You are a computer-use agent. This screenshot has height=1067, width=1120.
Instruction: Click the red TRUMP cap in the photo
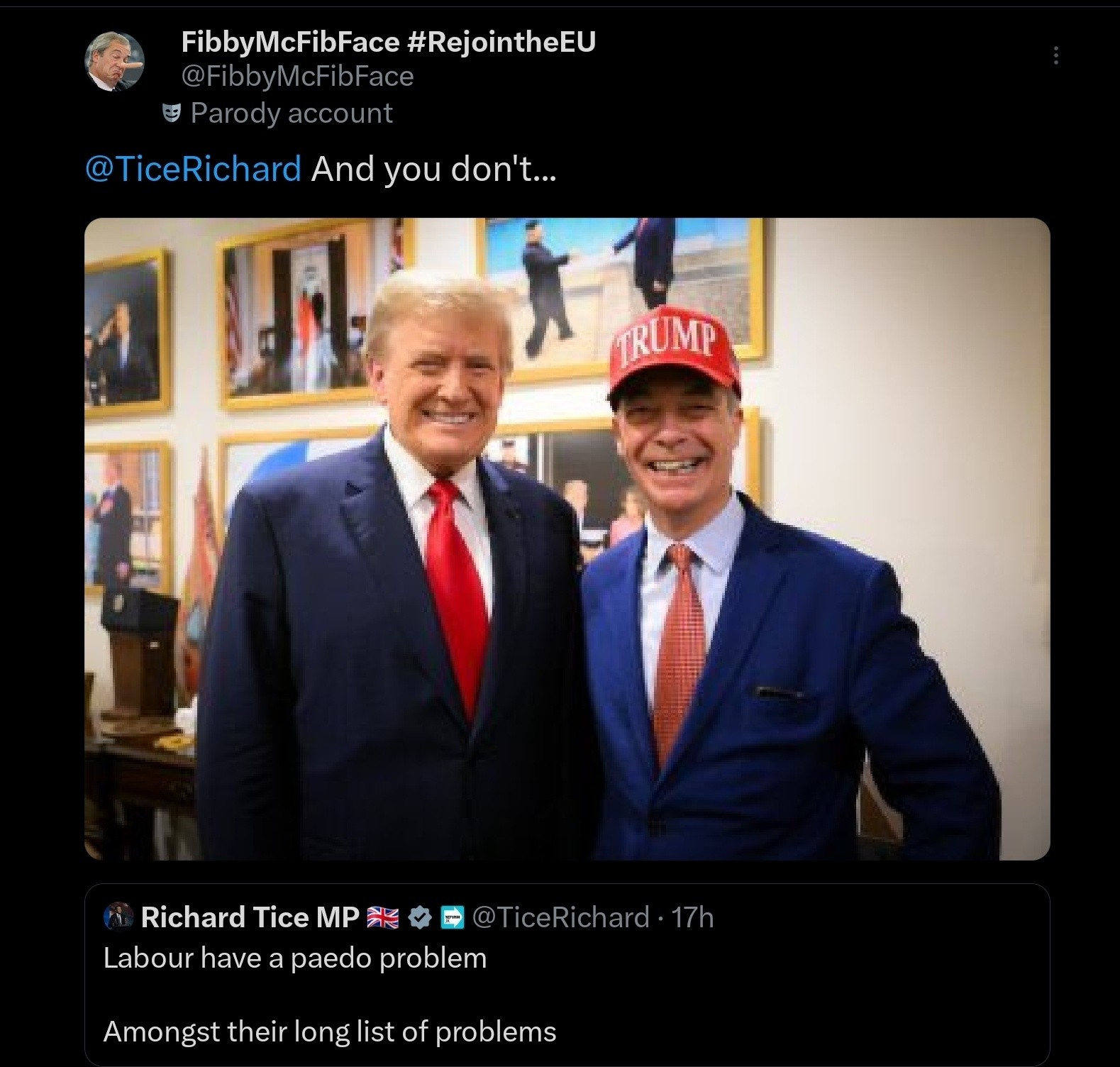point(672,351)
